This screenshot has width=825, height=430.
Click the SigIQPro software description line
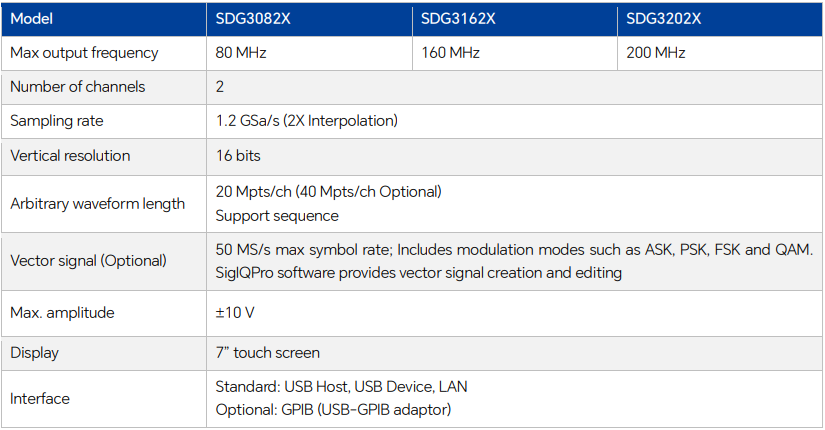pyautogui.click(x=418, y=273)
